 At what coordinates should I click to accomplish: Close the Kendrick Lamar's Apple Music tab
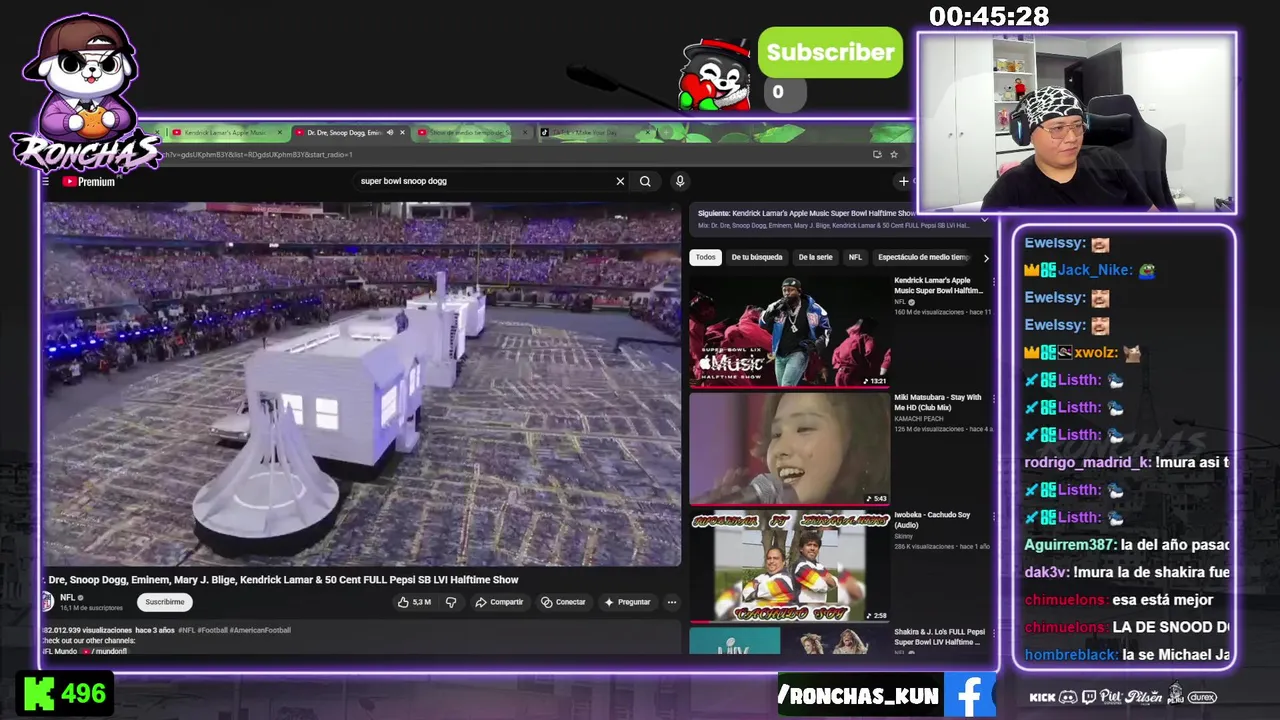tap(281, 132)
